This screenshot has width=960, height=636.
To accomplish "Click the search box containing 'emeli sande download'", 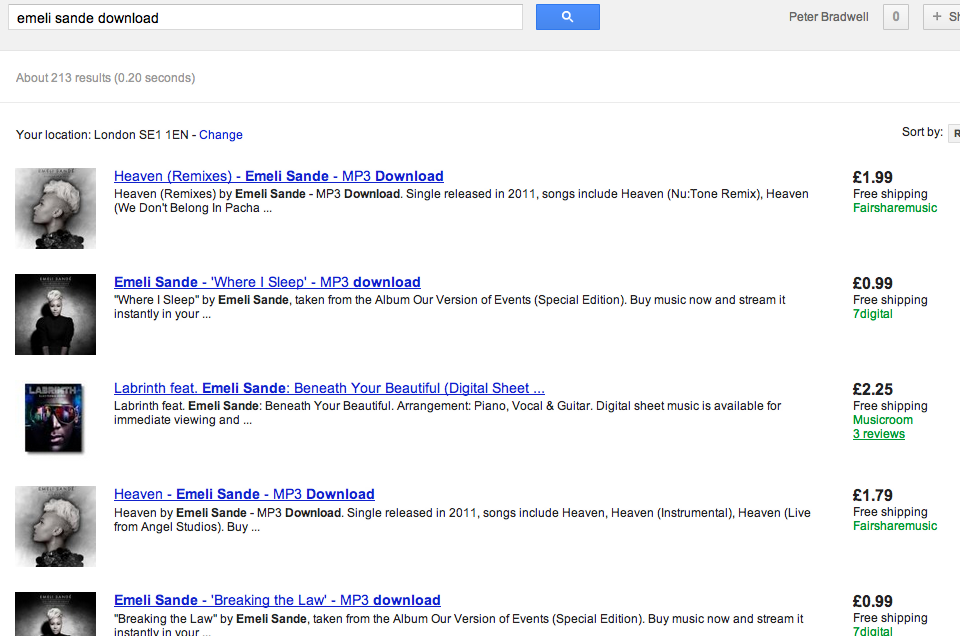I will point(265,18).
